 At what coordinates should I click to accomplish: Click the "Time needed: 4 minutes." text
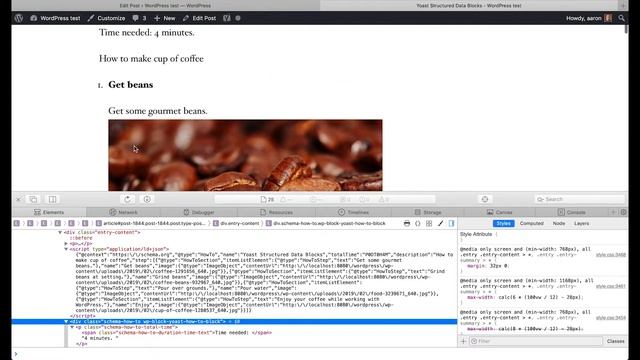[x=147, y=32]
